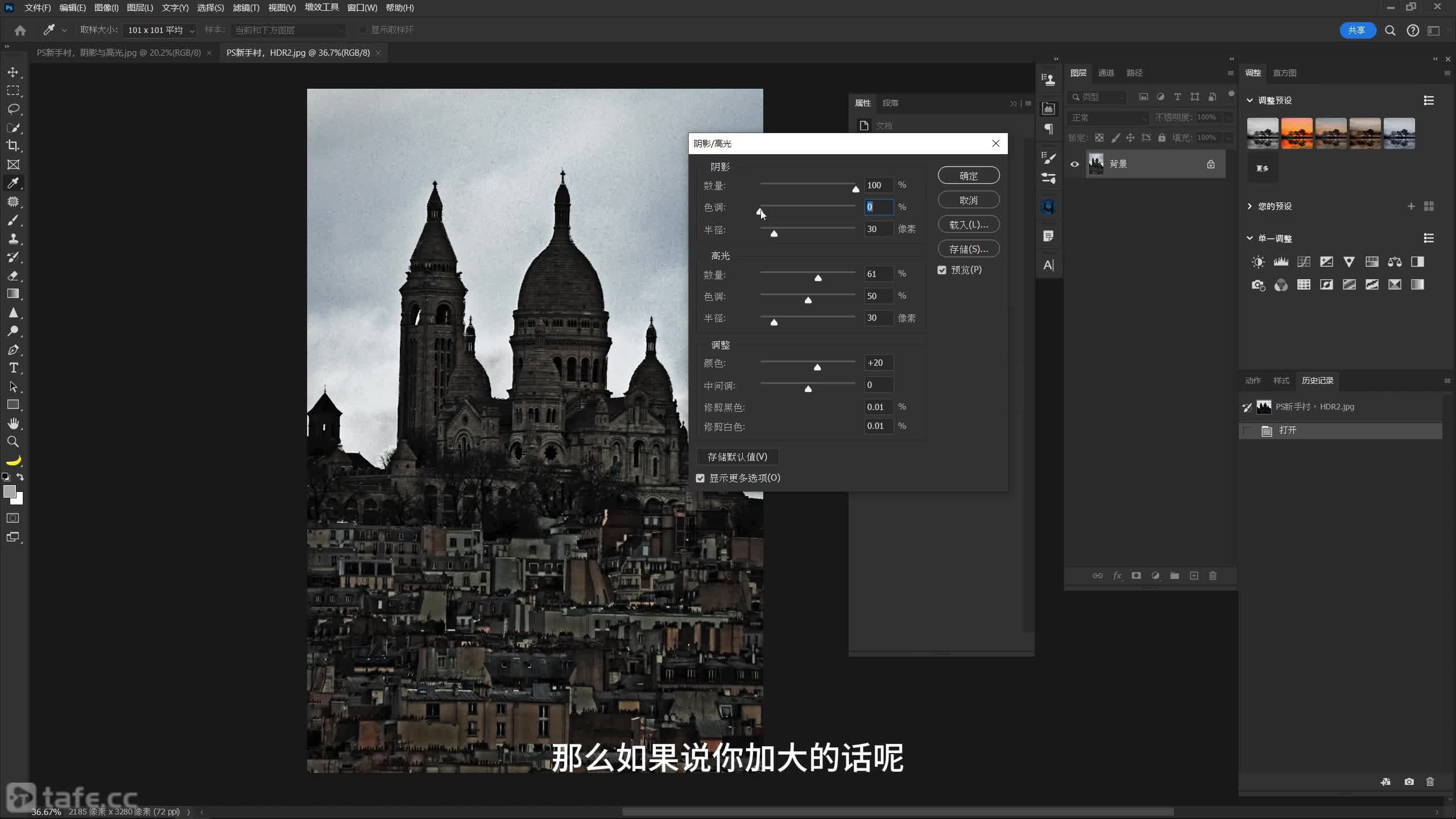This screenshot has height=819, width=1456.
Task: Click the Move tool icon
Action: (13, 72)
